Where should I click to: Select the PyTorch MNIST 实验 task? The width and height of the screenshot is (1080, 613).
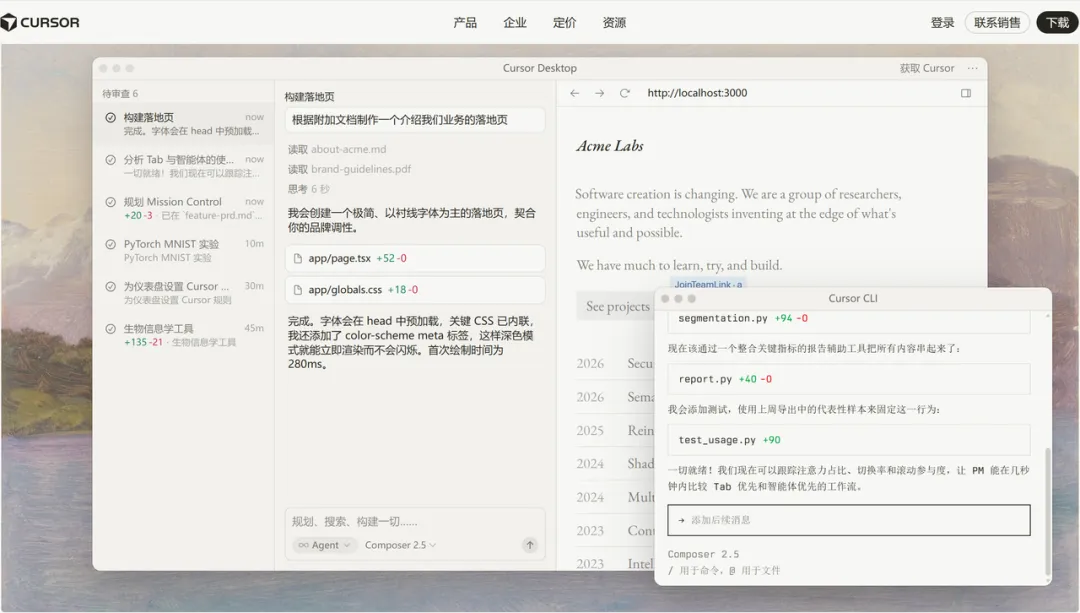(x=183, y=250)
